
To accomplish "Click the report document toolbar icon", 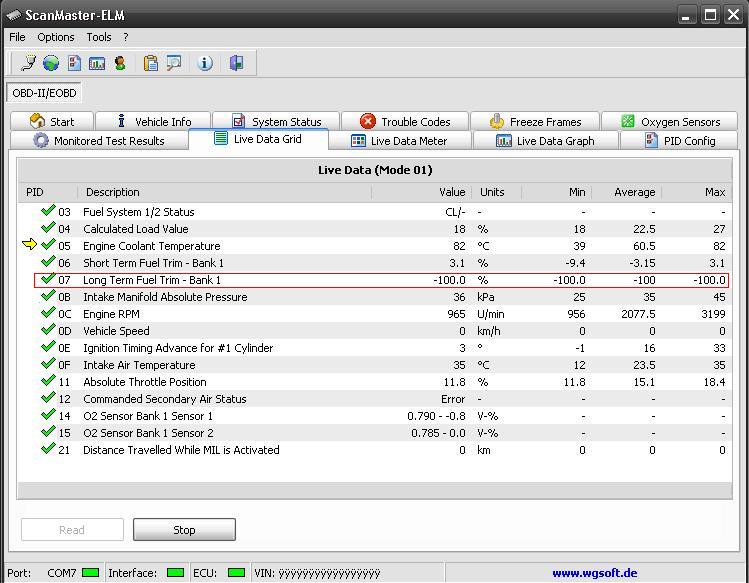I will coord(74,63).
